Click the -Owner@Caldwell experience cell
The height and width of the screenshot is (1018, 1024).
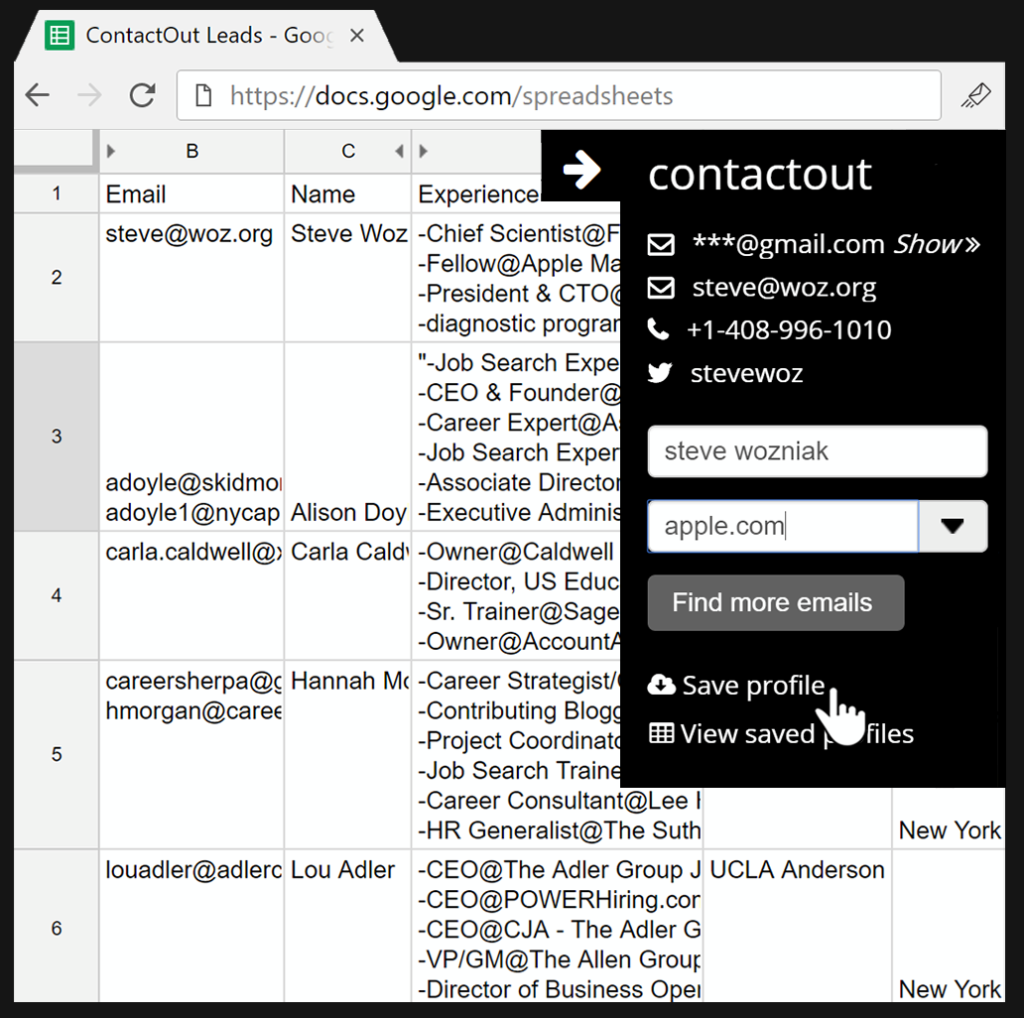(x=516, y=596)
